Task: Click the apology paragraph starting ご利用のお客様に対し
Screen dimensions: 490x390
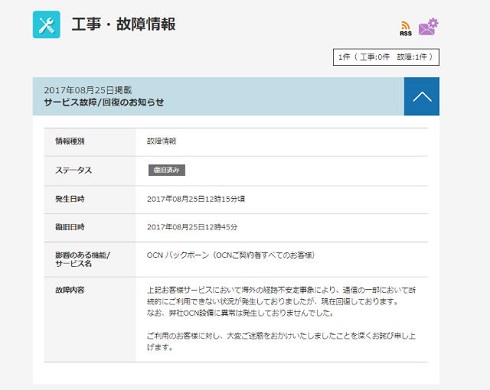Action: point(281,341)
